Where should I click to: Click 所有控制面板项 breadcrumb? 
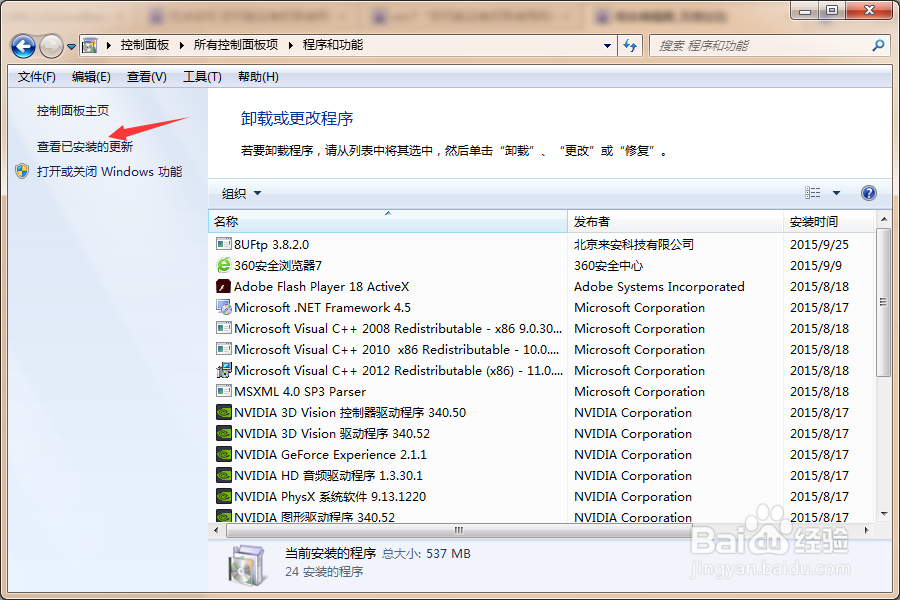pos(236,45)
